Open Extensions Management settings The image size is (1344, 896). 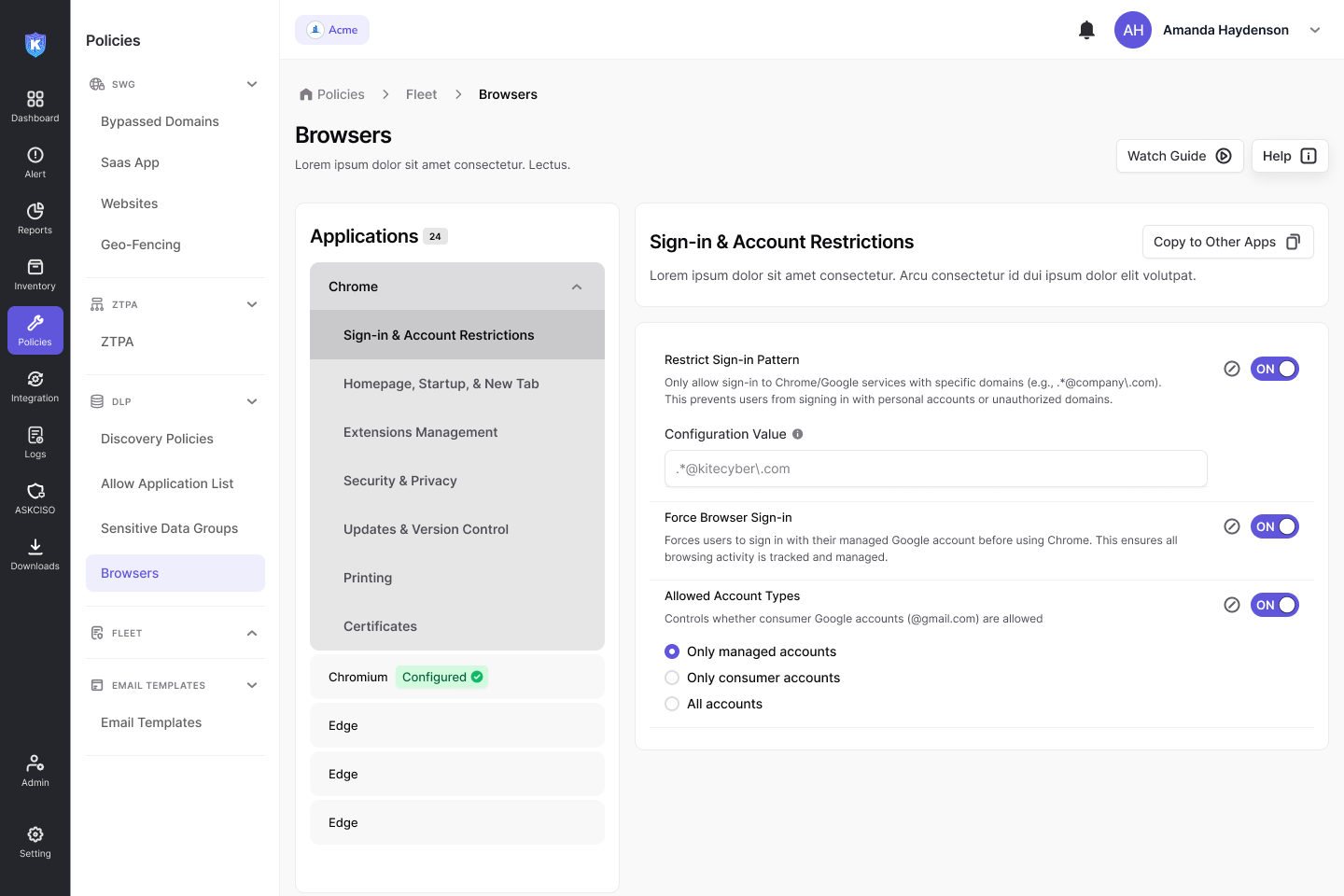tap(420, 432)
